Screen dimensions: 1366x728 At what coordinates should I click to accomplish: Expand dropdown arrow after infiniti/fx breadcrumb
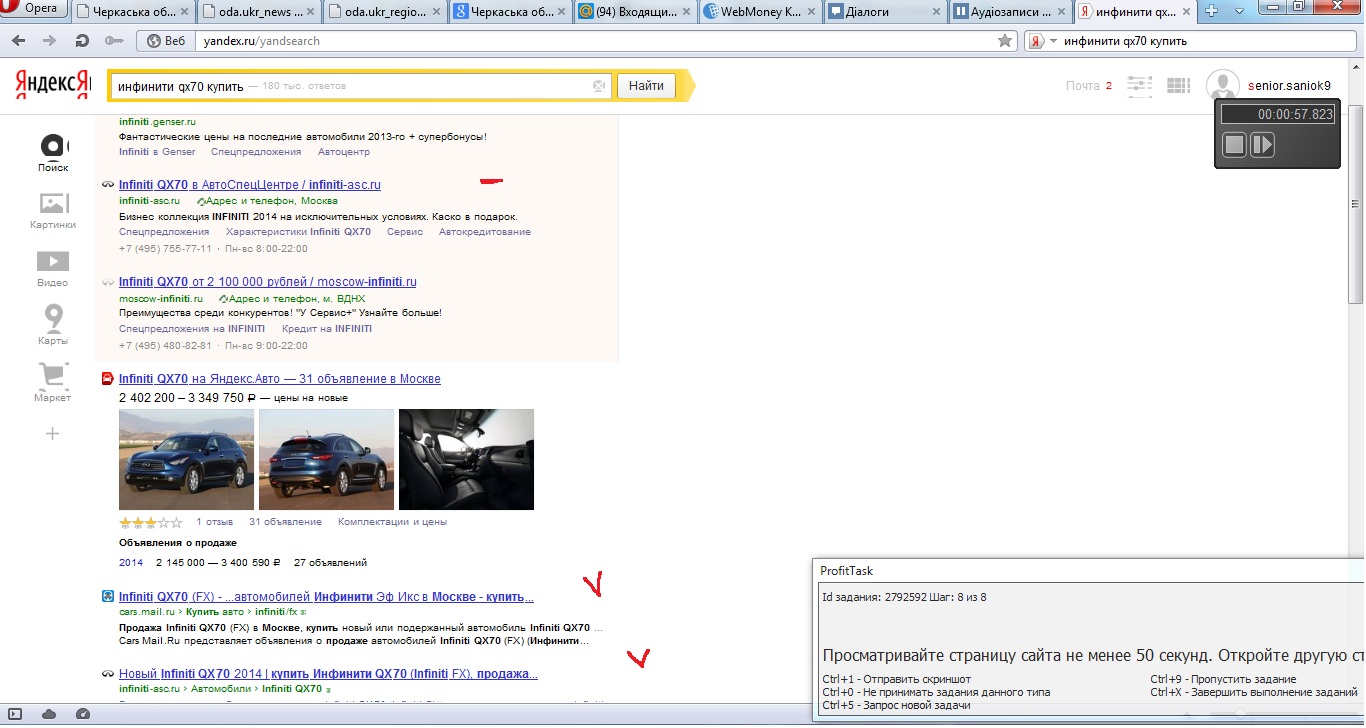coord(302,611)
